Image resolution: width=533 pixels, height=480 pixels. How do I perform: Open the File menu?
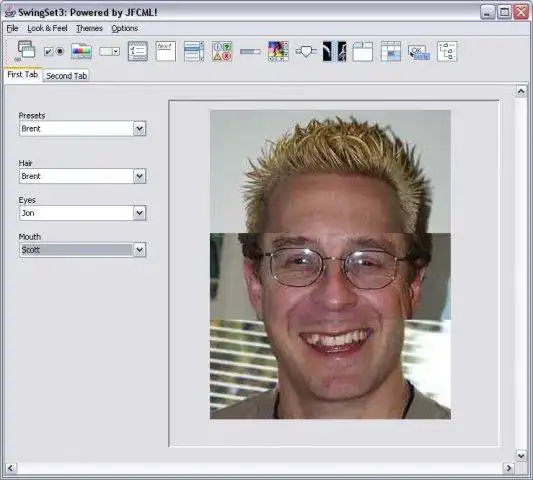click(13, 28)
